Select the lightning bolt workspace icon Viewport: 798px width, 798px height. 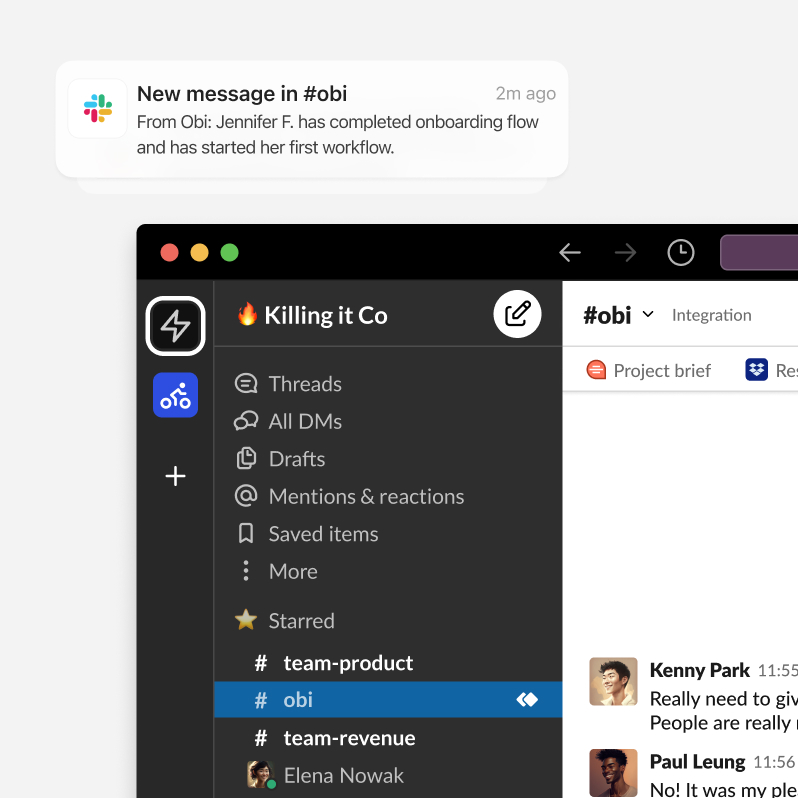tap(176, 326)
